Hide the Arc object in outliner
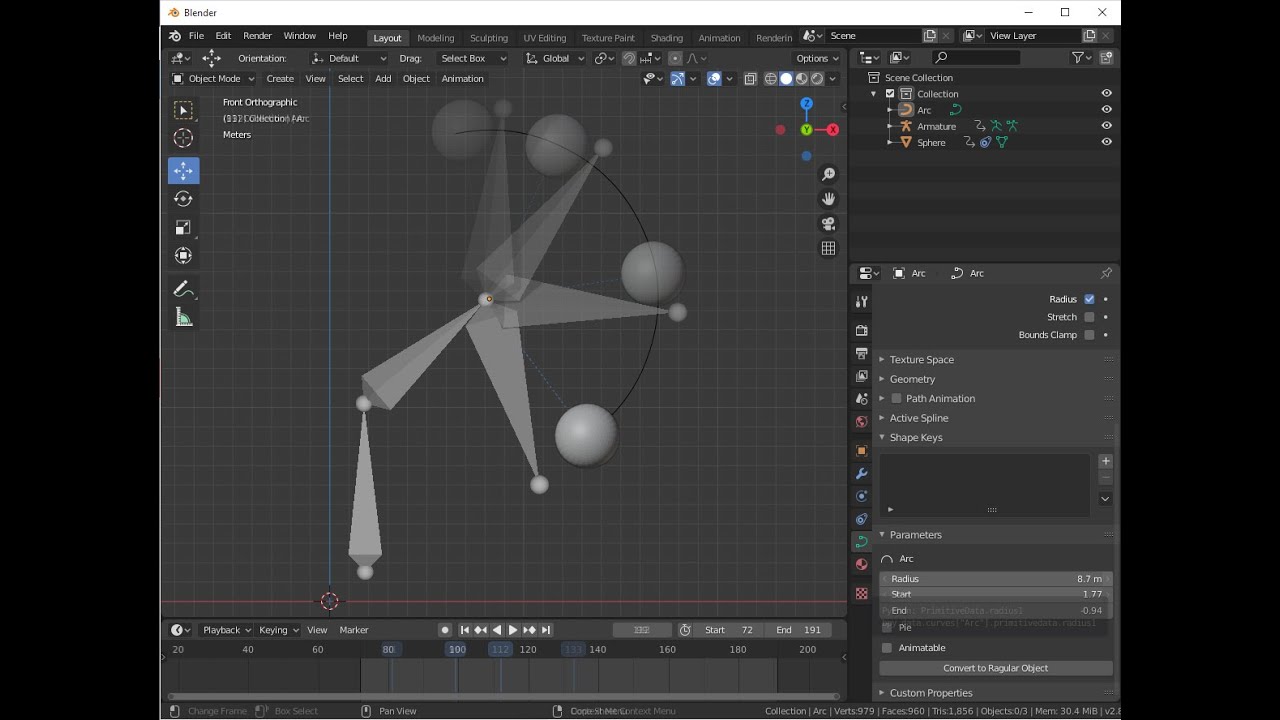Screen dimensions: 1280x720 pyautogui.click(x=1106, y=110)
